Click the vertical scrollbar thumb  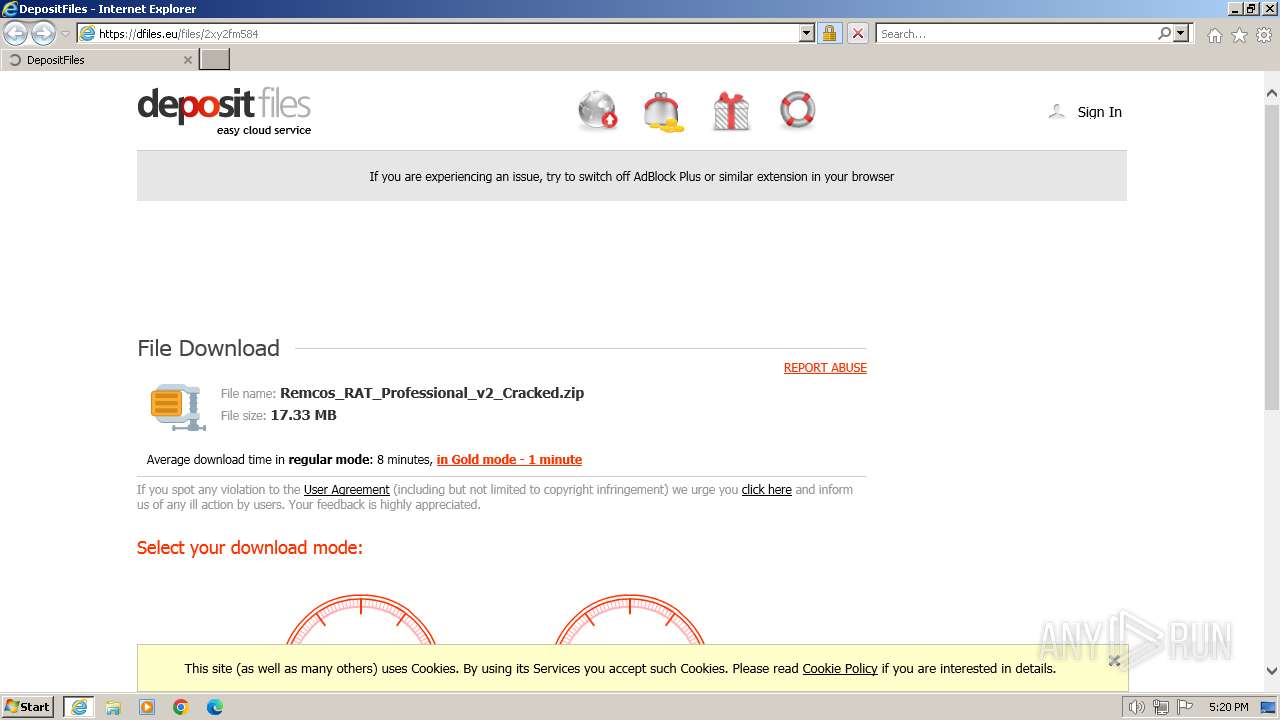tap(1272, 257)
